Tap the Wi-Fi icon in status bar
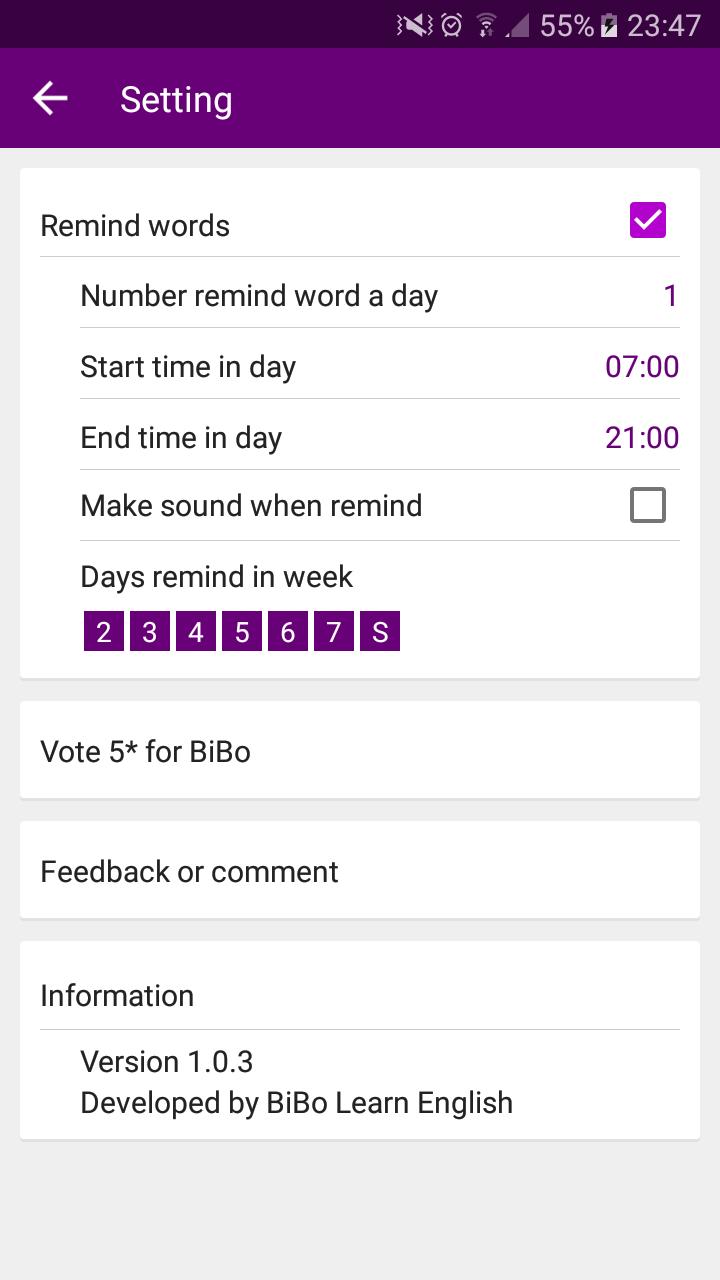The image size is (720, 1280). tap(486, 25)
